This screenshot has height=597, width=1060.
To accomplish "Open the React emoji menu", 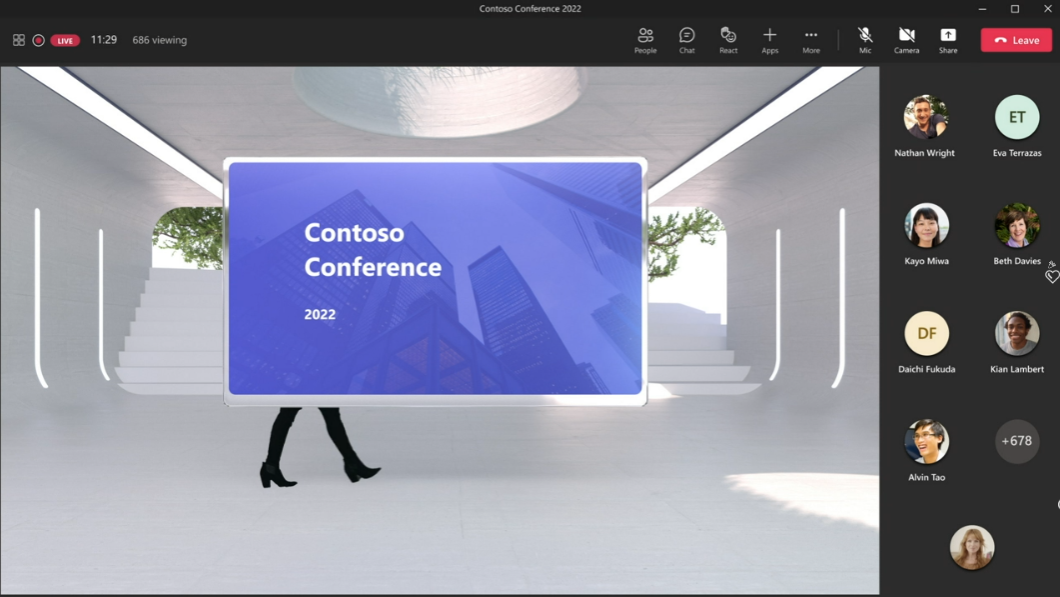I will 728,41.
